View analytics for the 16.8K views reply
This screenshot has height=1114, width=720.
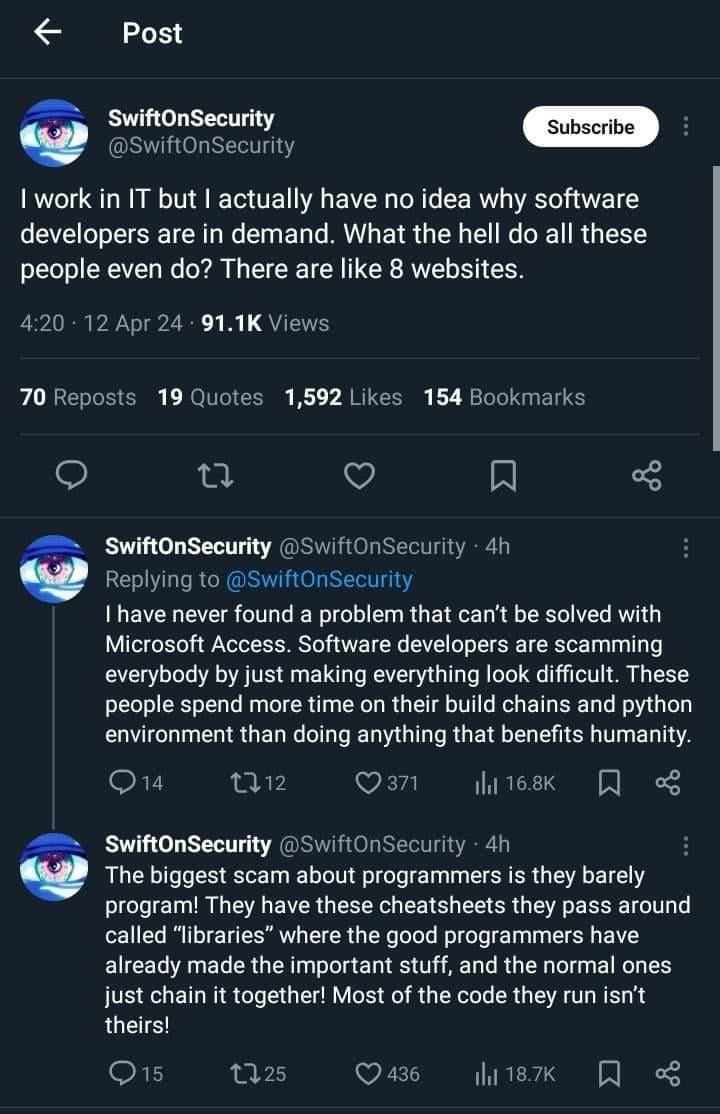485,783
